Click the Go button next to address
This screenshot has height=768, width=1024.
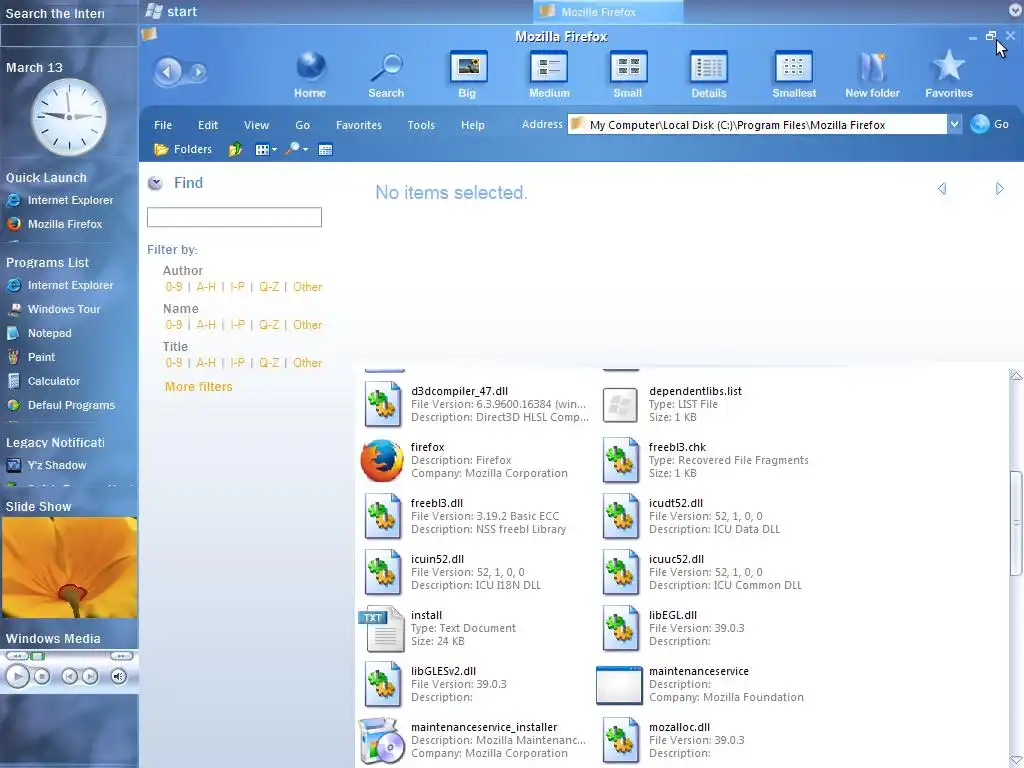(989, 124)
